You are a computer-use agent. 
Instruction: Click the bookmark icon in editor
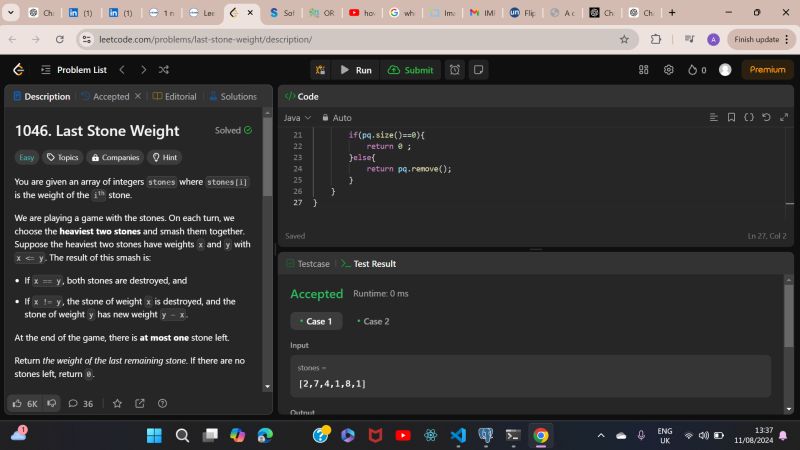(731, 117)
